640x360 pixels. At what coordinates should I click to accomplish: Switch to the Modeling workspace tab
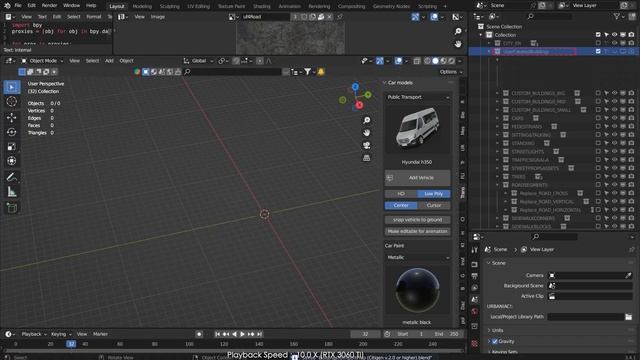point(142,6)
